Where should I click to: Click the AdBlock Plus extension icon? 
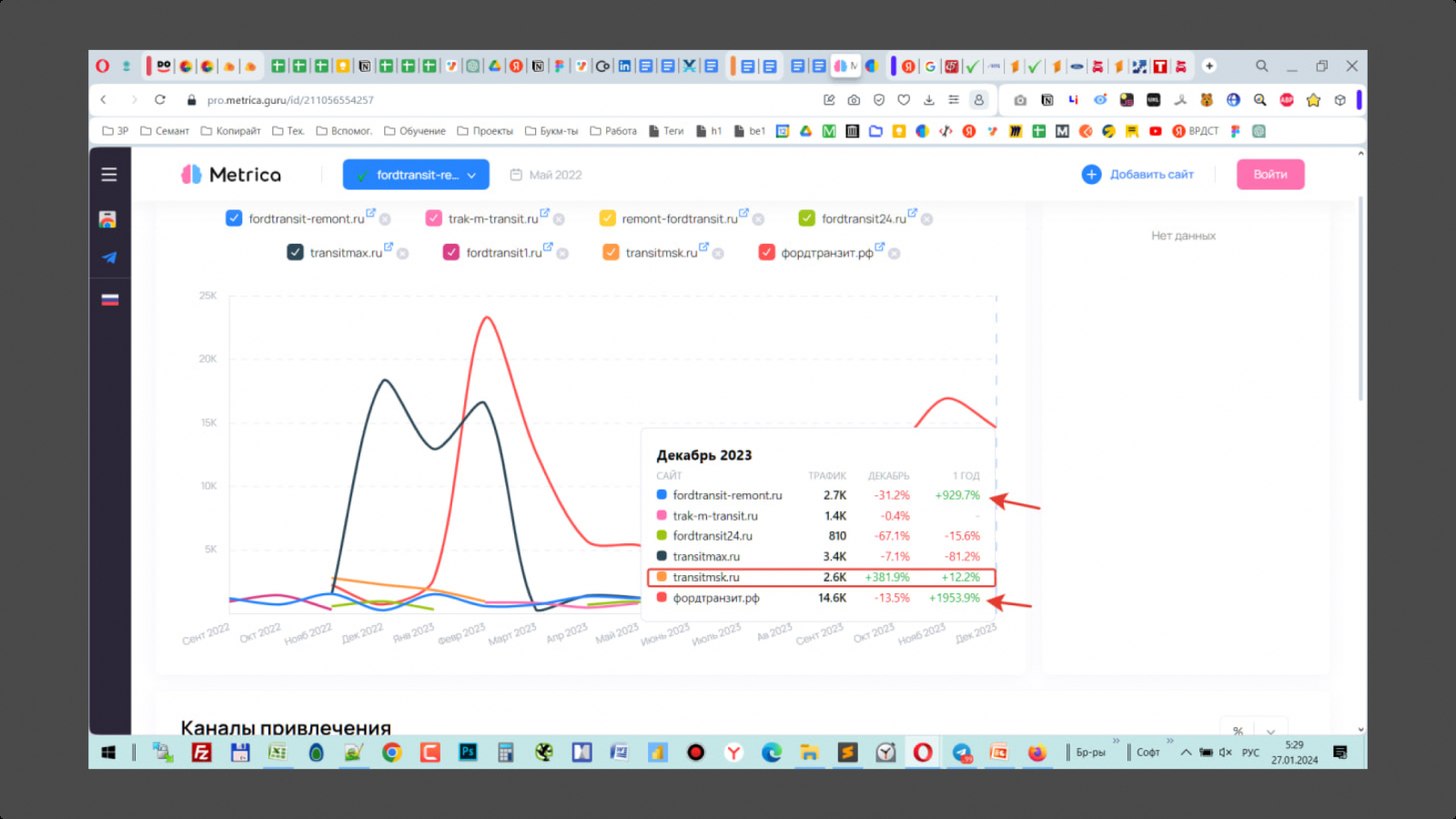[1287, 100]
